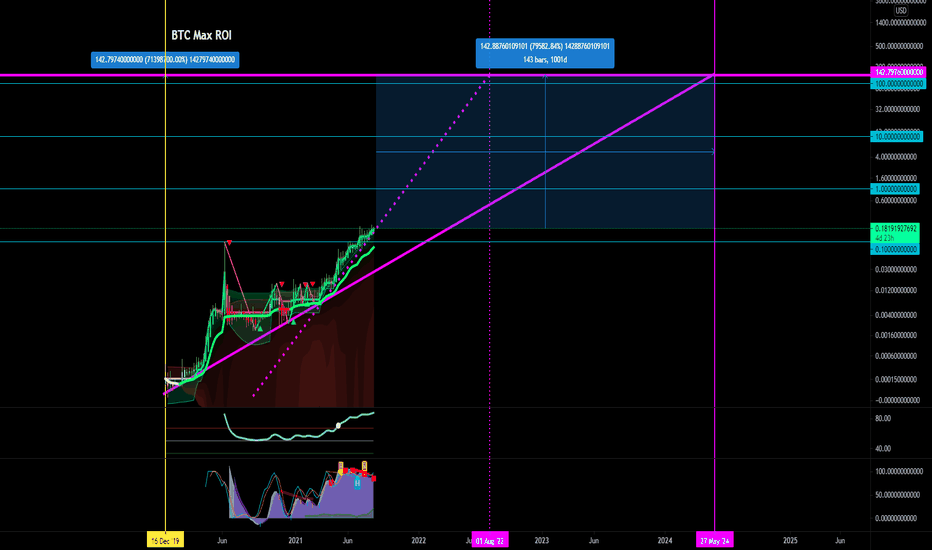Click the 0.00015 value on the price axis
This screenshot has width=932, height=550.
pyautogui.click(x=896, y=379)
